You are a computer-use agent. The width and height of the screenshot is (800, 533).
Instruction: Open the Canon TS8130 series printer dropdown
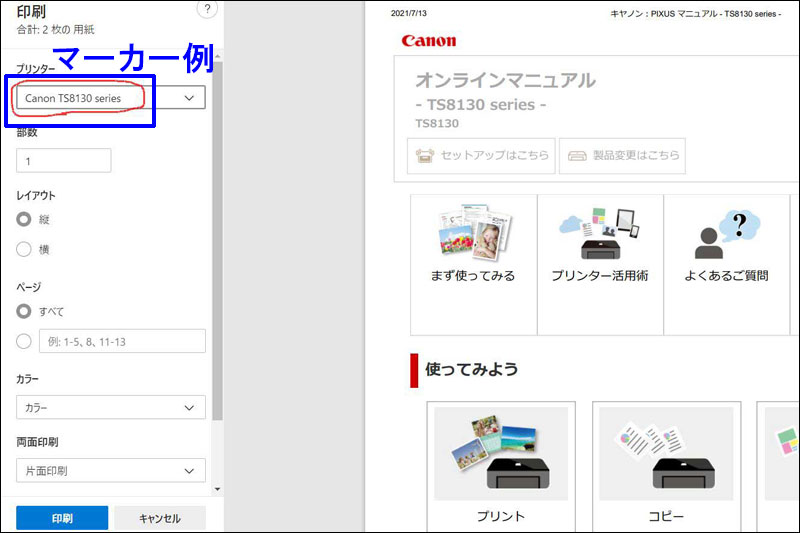(x=110, y=98)
